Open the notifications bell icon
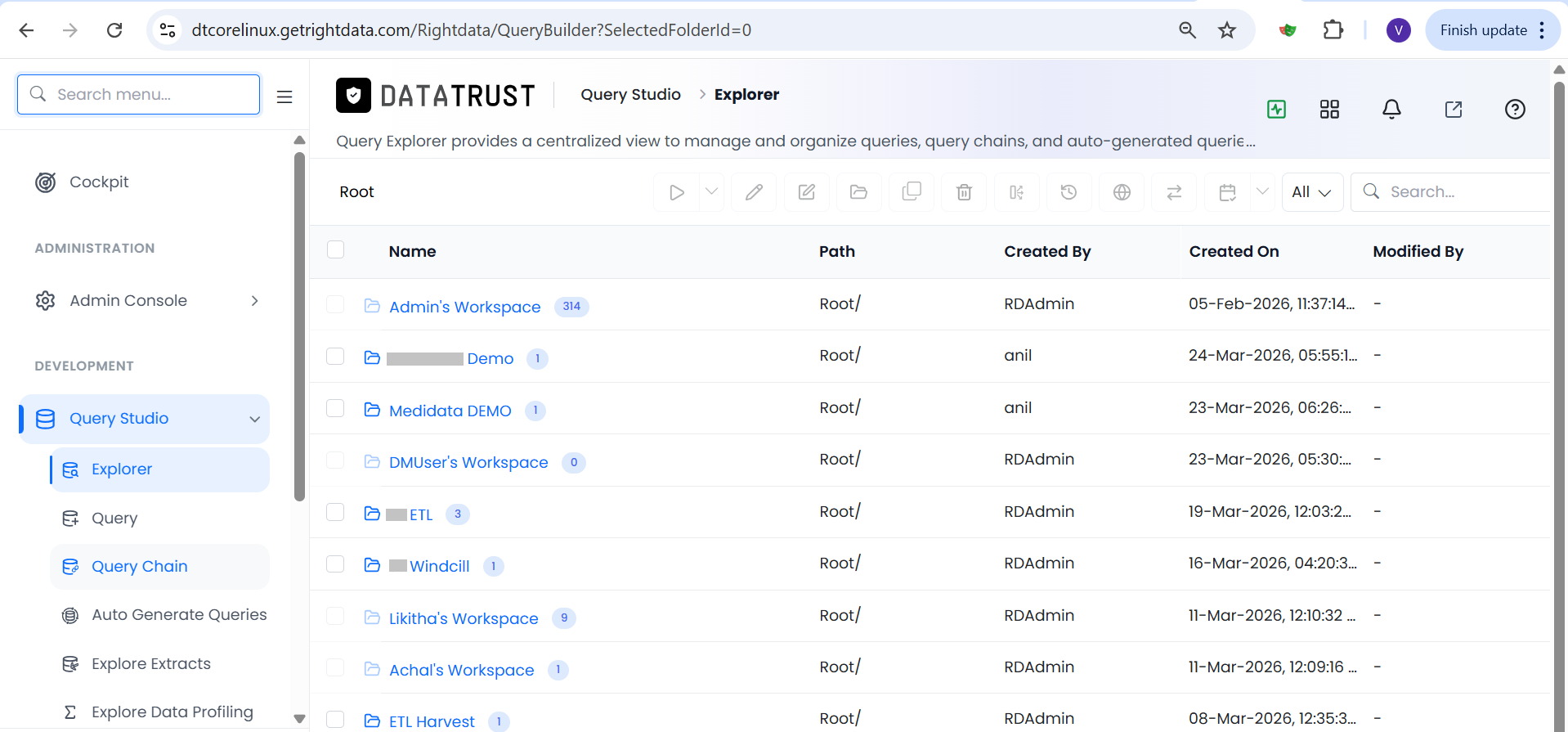Image resolution: width=1568 pixels, height=732 pixels. click(x=1391, y=109)
